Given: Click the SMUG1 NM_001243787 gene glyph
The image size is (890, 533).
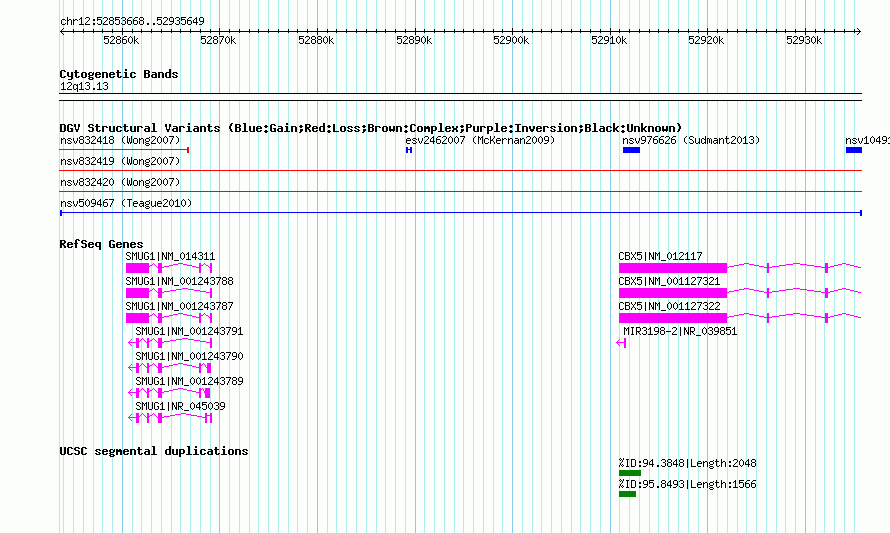Looking at the screenshot, I should point(169,318).
